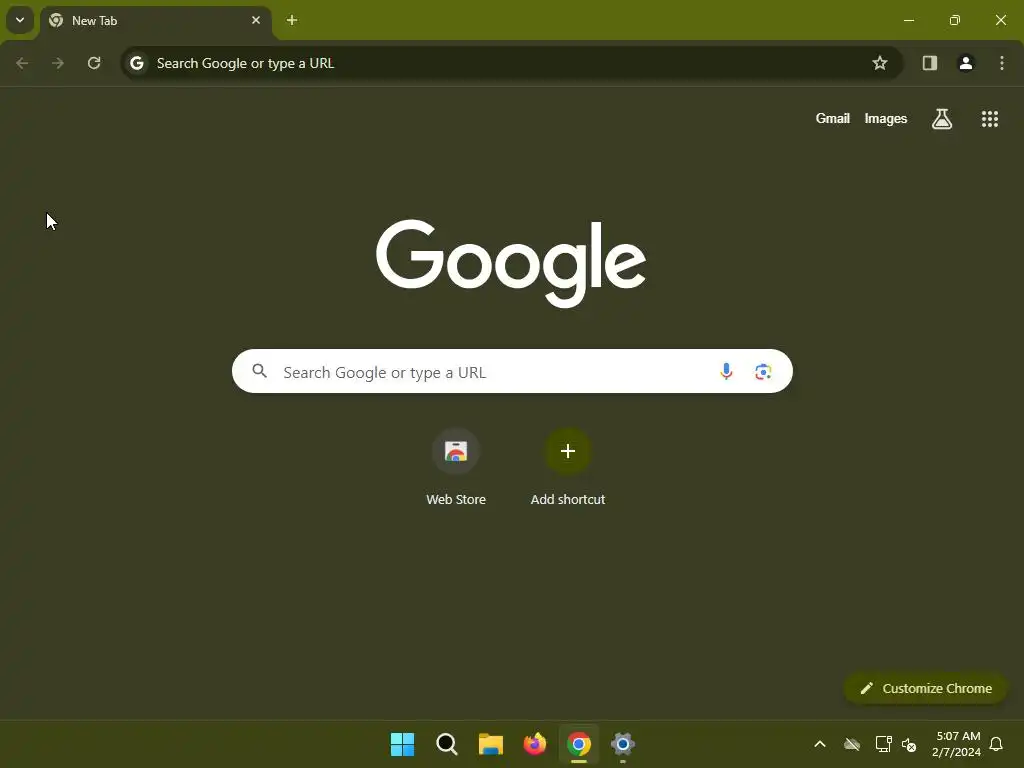Open Windows Start menu
The image size is (1024, 768).
point(402,744)
